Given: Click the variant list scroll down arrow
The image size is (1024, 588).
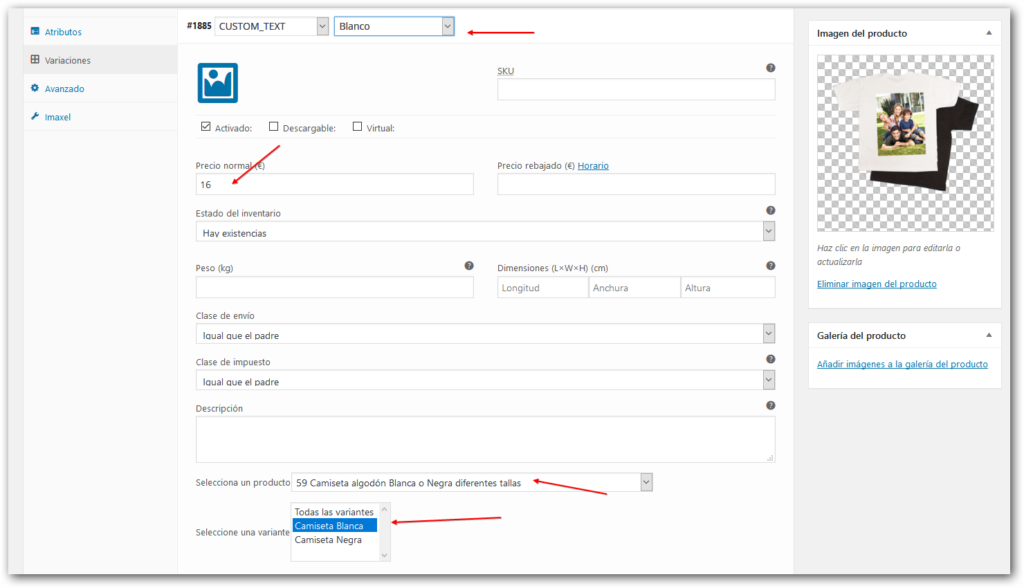Looking at the screenshot, I should pyautogui.click(x=384, y=555).
